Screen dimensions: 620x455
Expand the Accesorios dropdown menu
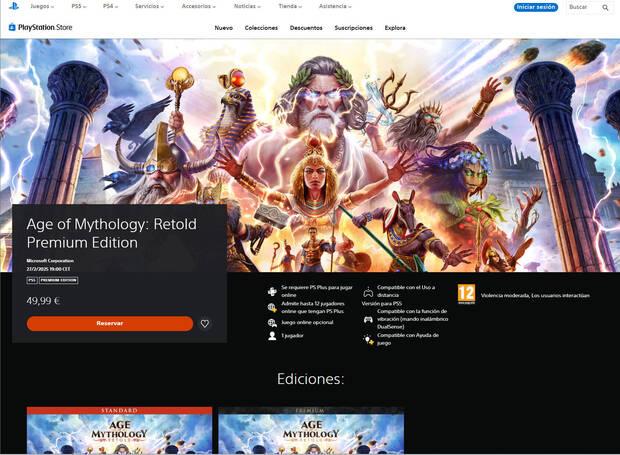point(198,6)
